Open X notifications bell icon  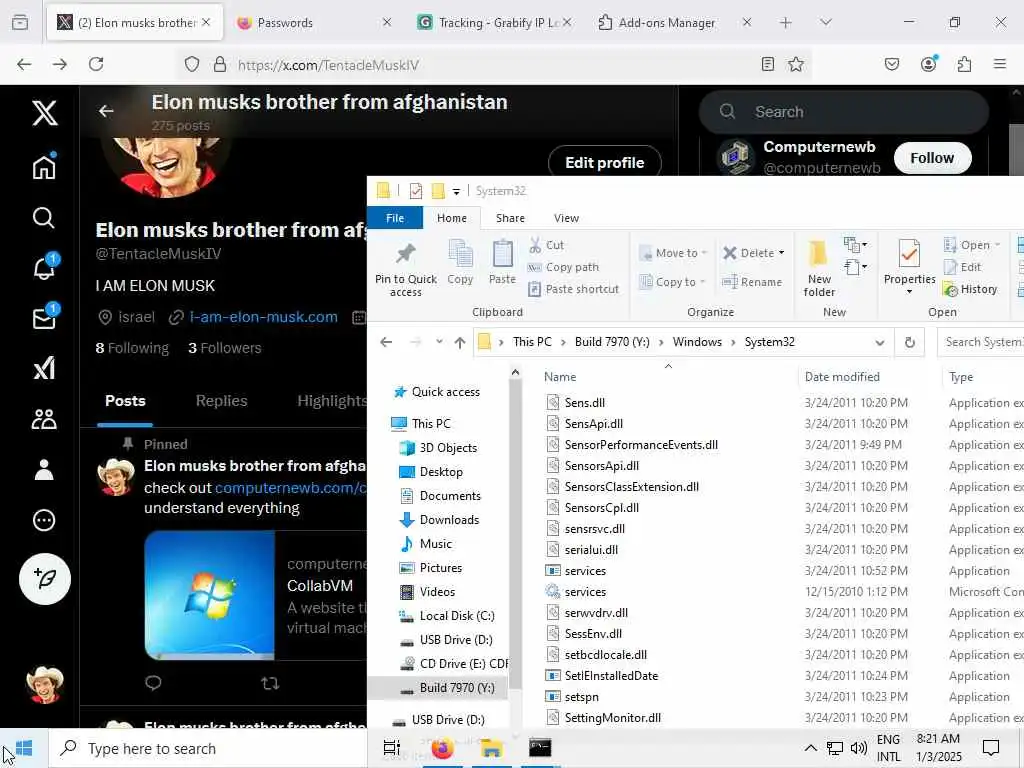coord(44,268)
